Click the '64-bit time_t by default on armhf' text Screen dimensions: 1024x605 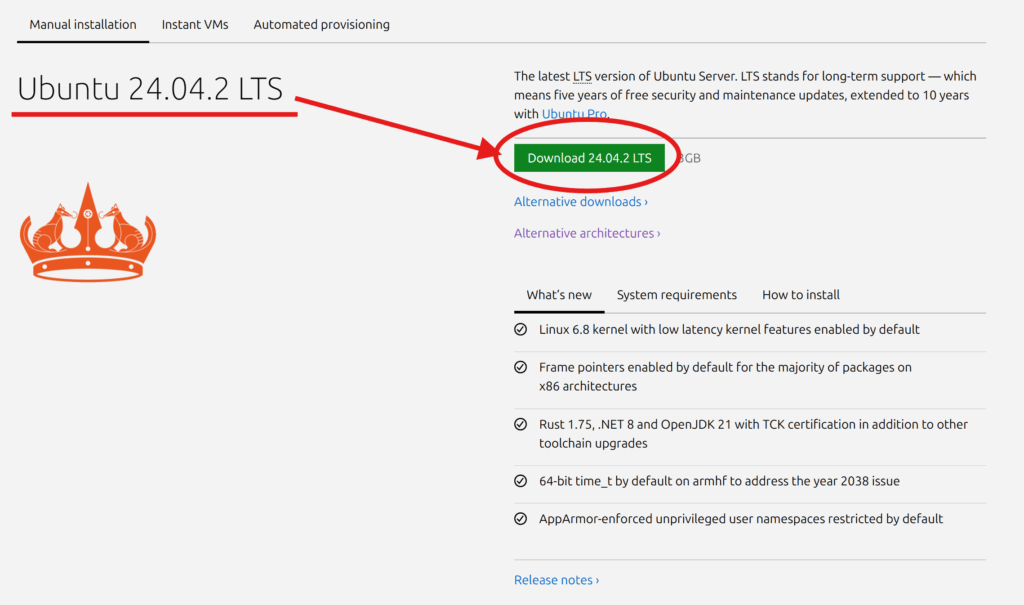coord(632,482)
